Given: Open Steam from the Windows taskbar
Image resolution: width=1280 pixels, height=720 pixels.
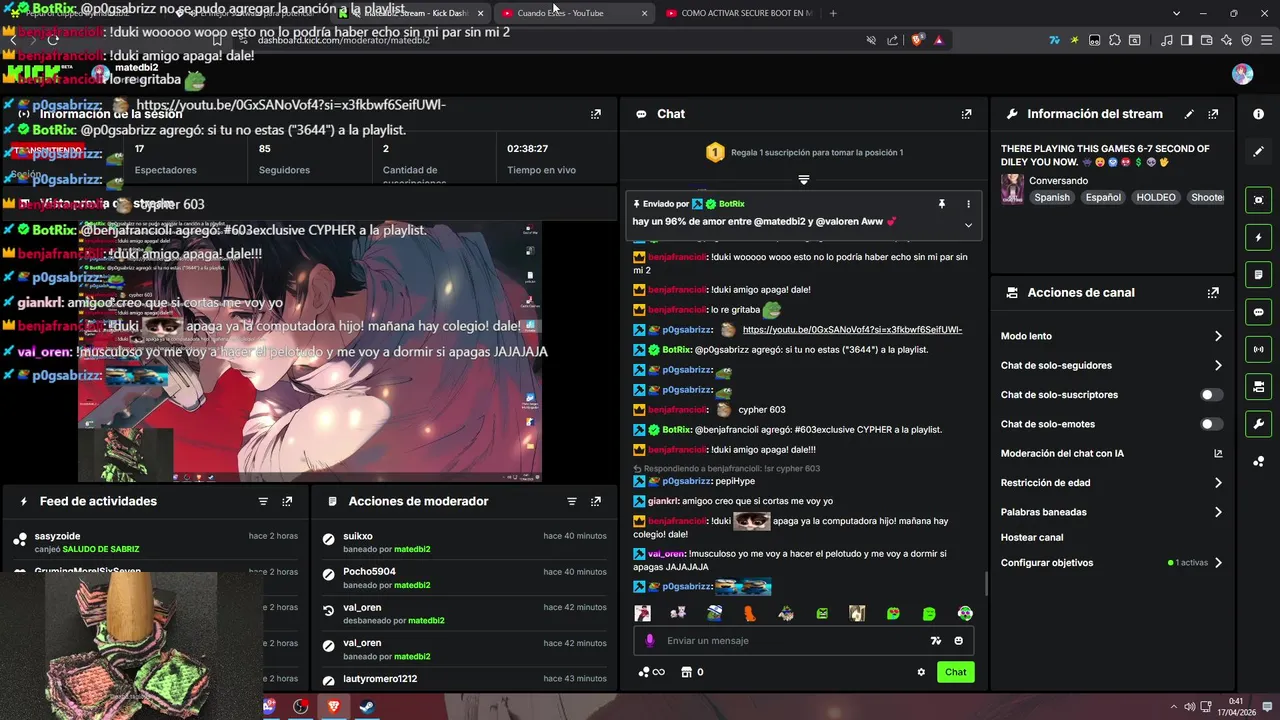Looking at the screenshot, I should pyautogui.click(x=368, y=706).
